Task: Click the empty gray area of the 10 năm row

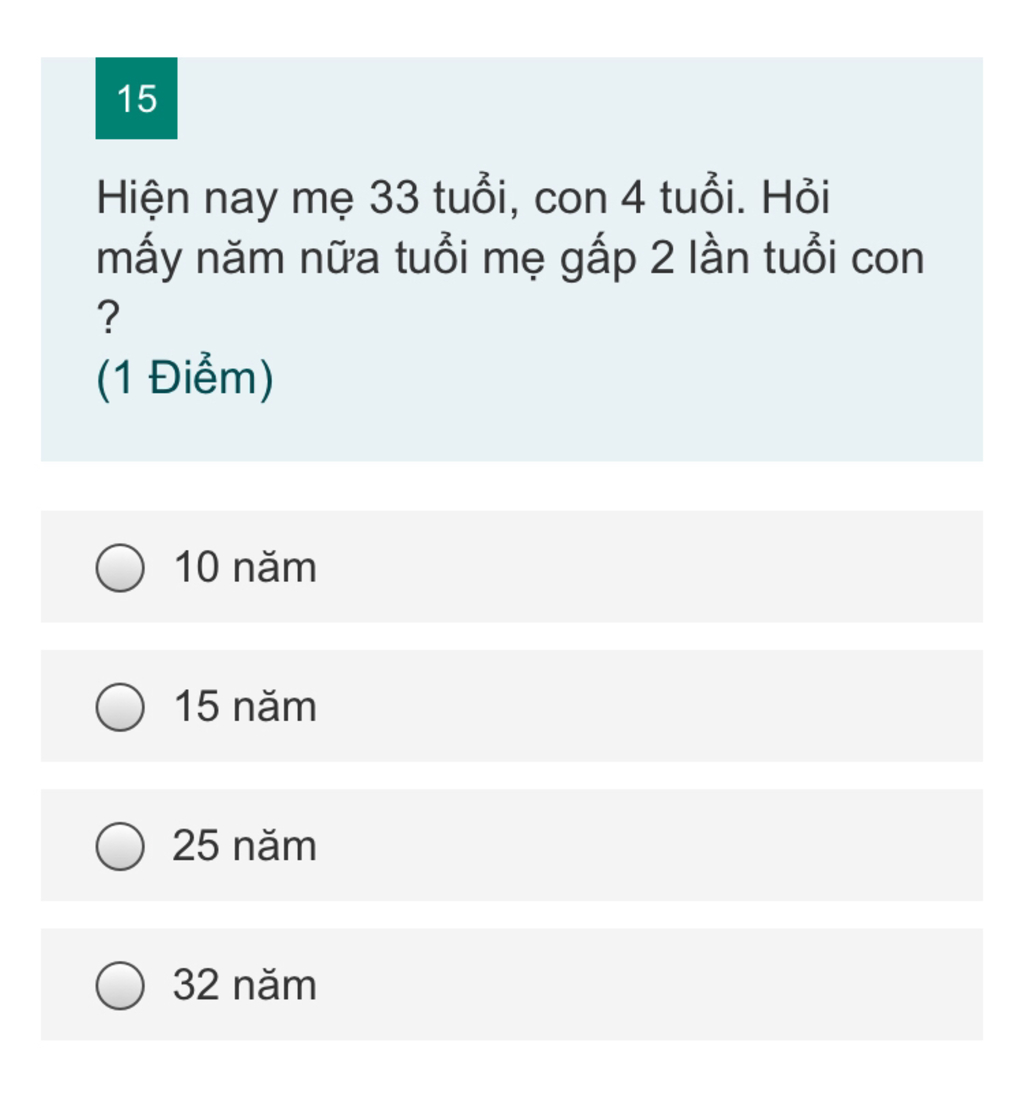Action: (650, 566)
